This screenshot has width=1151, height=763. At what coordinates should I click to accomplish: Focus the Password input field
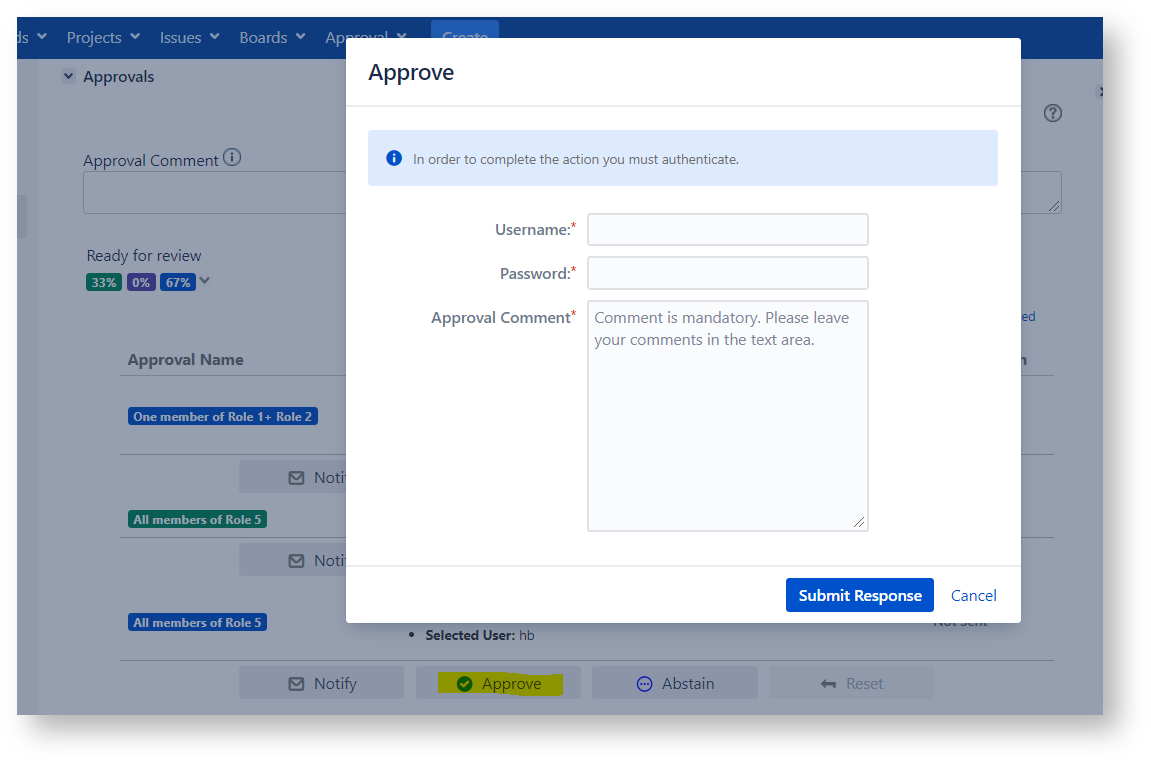727,273
